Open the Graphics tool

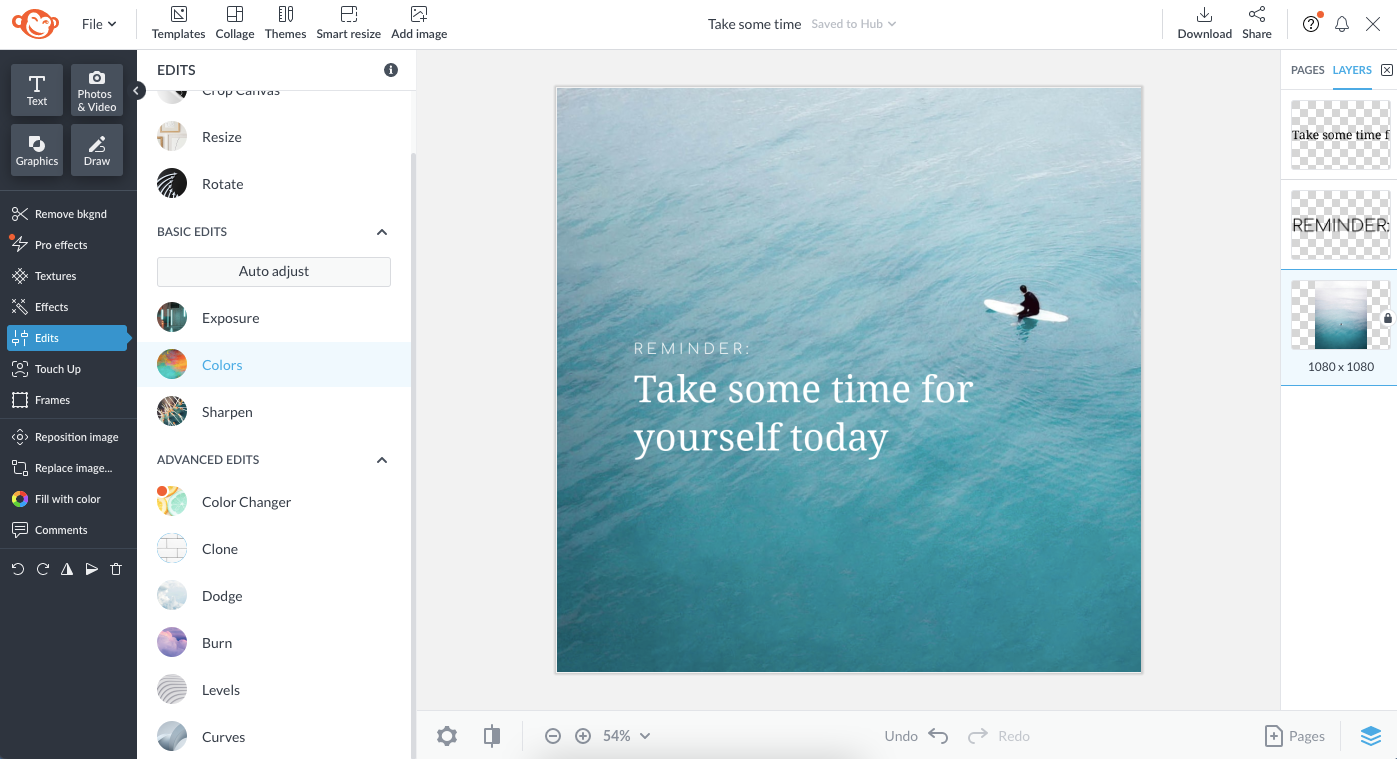(x=37, y=150)
